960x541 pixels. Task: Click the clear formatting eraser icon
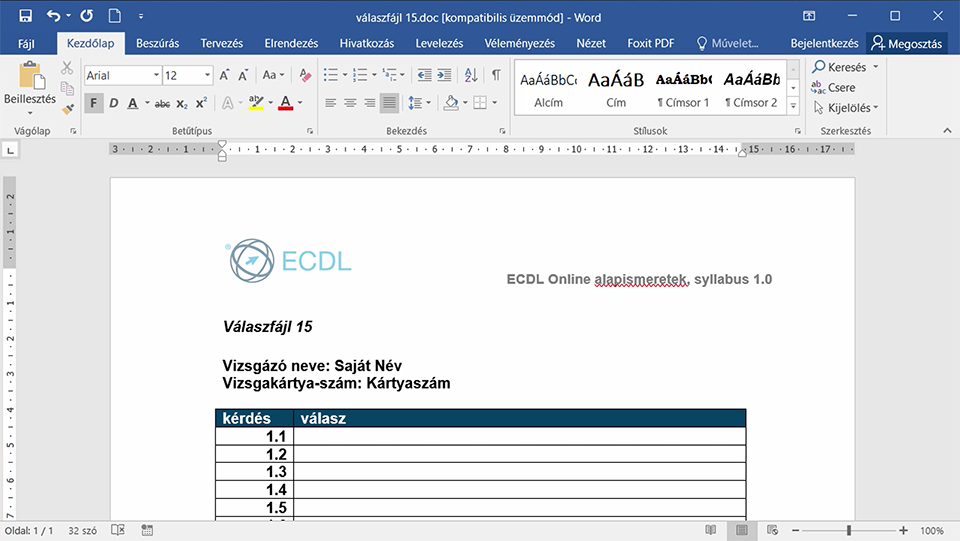coord(305,75)
